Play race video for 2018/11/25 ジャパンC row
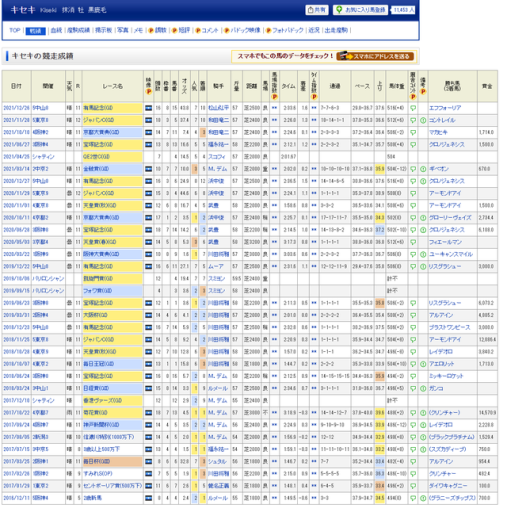Image resolution: width=507 pixels, height=512 pixels. coord(148,340)
